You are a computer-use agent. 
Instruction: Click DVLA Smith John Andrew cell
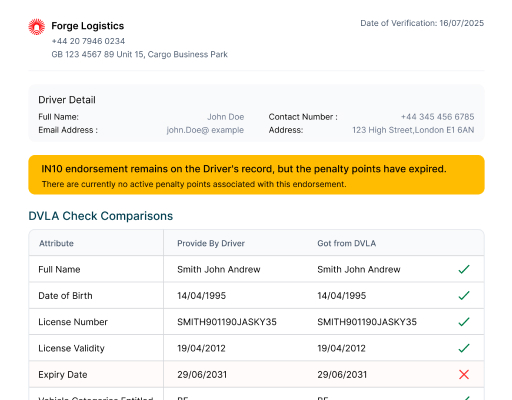tap(359, 269)
